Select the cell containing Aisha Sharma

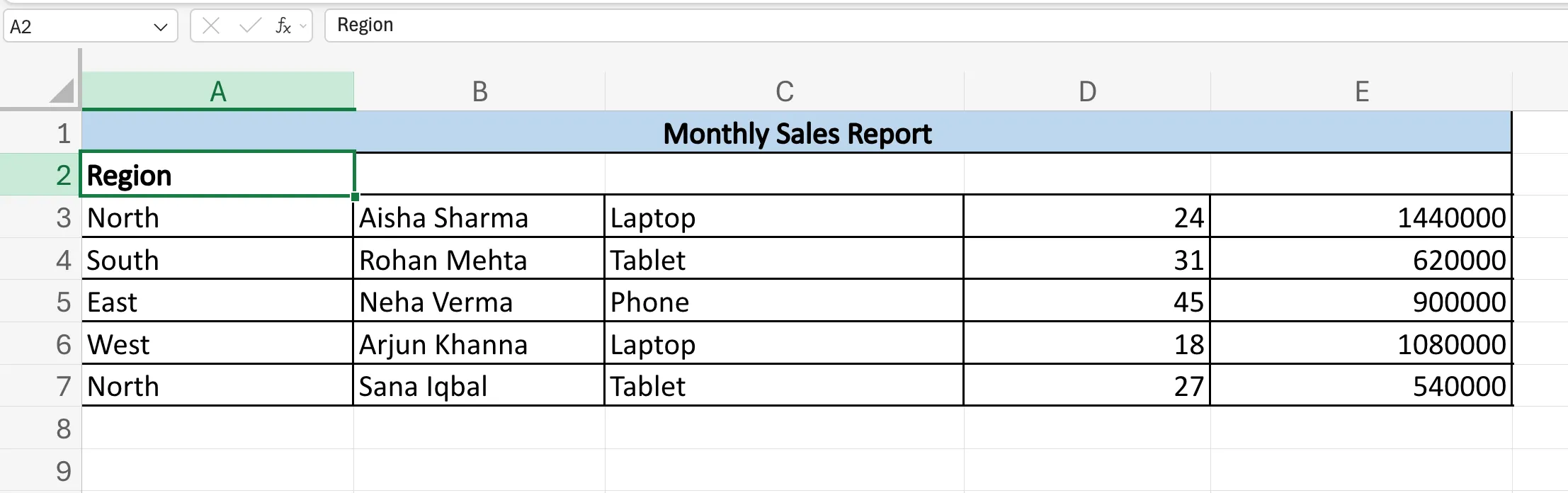pyautogui.click(x=479, y=217)
